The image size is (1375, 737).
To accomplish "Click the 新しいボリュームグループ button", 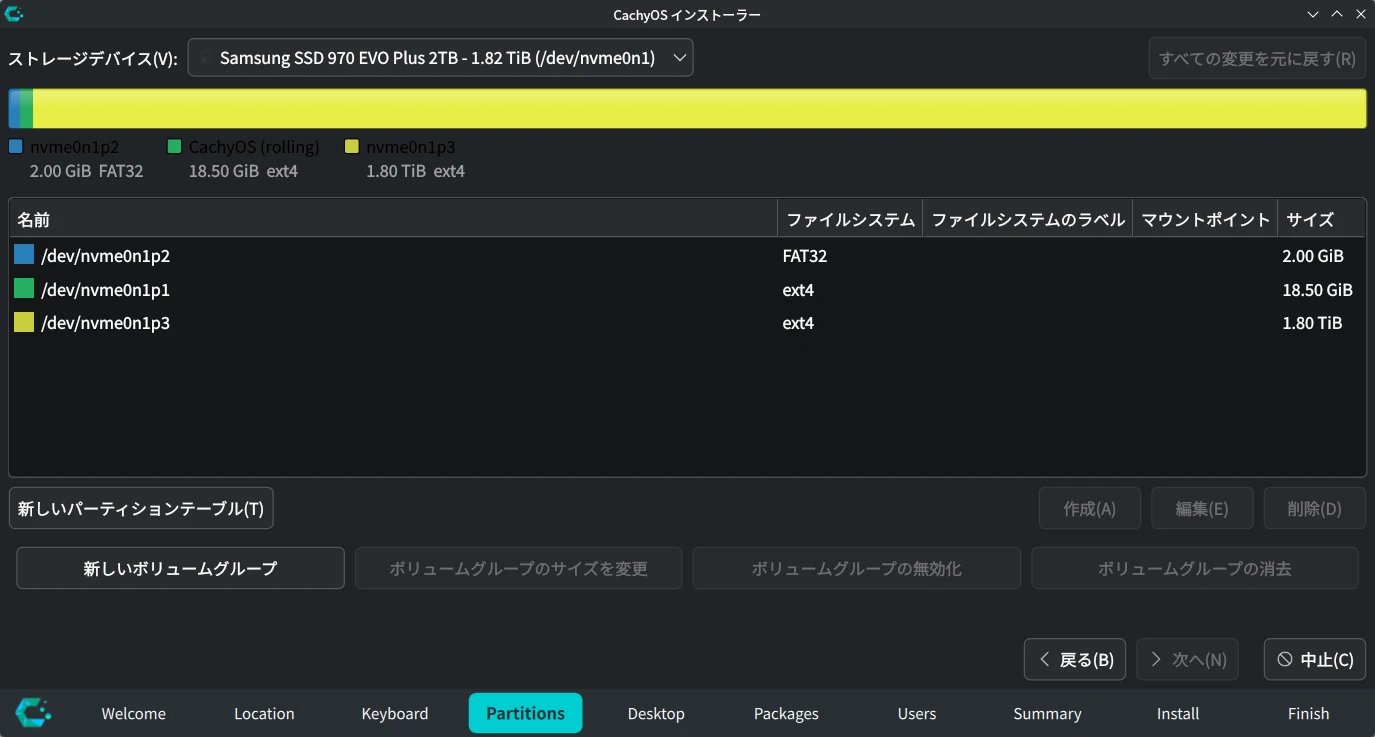I will (x=180, y=569).
